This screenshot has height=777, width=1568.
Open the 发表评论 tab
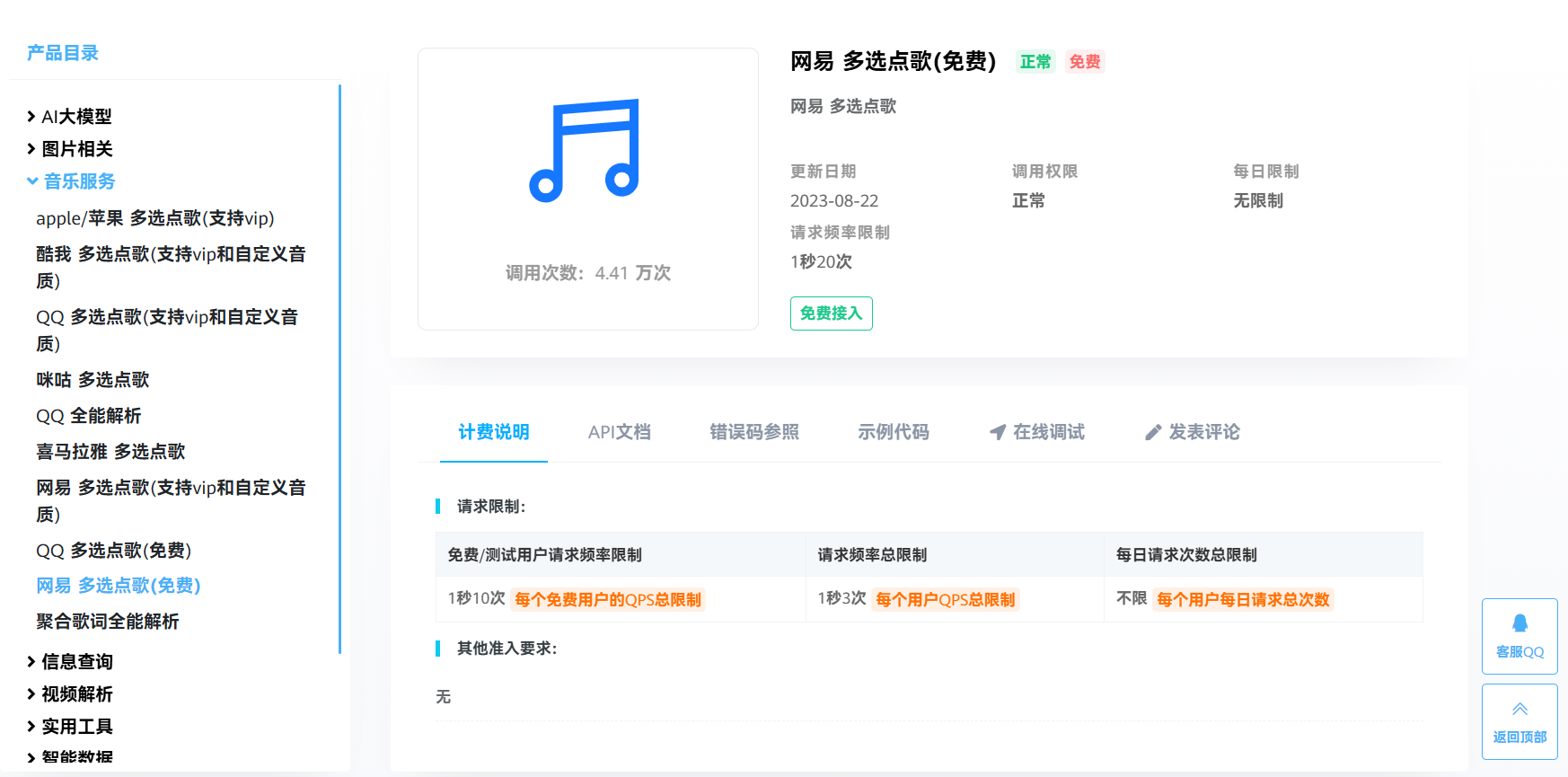[1193, 432]
